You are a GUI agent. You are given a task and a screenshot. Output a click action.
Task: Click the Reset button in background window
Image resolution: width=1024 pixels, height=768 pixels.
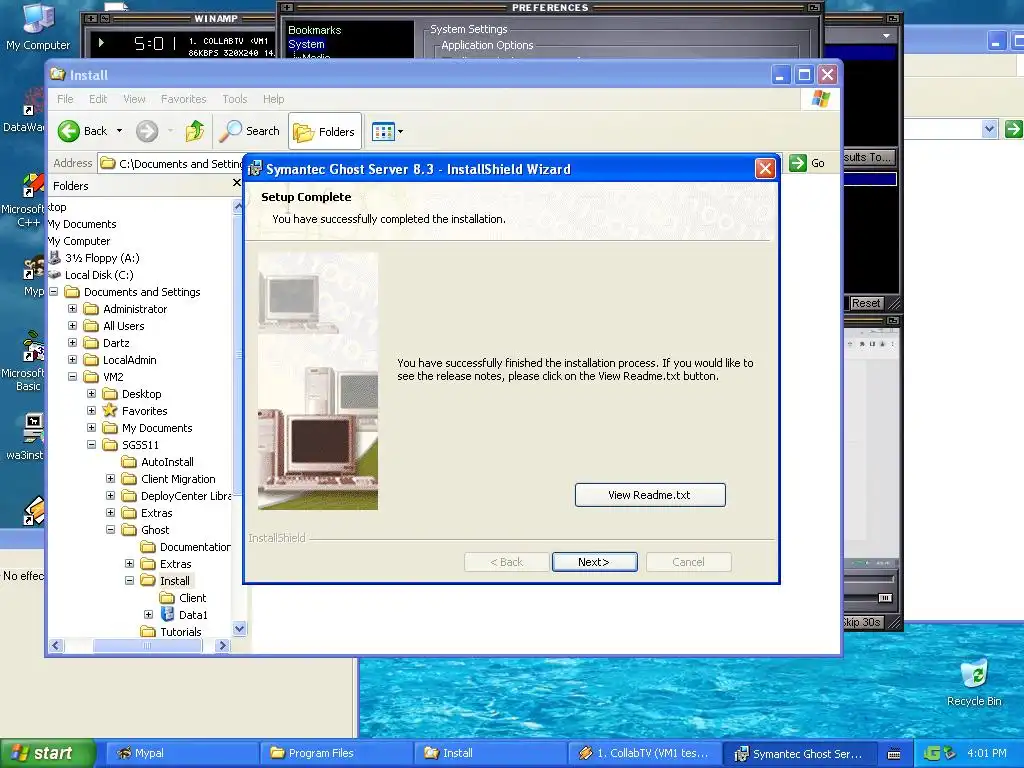(x=866, y=303)
